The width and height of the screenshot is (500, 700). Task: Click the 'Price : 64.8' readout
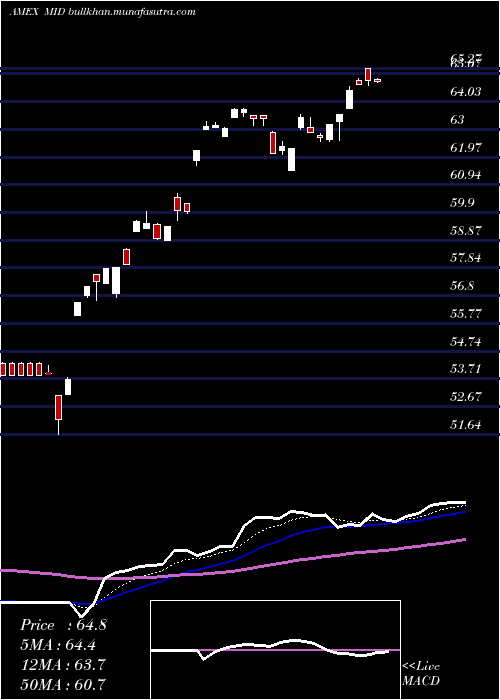(x=63, y=625)
